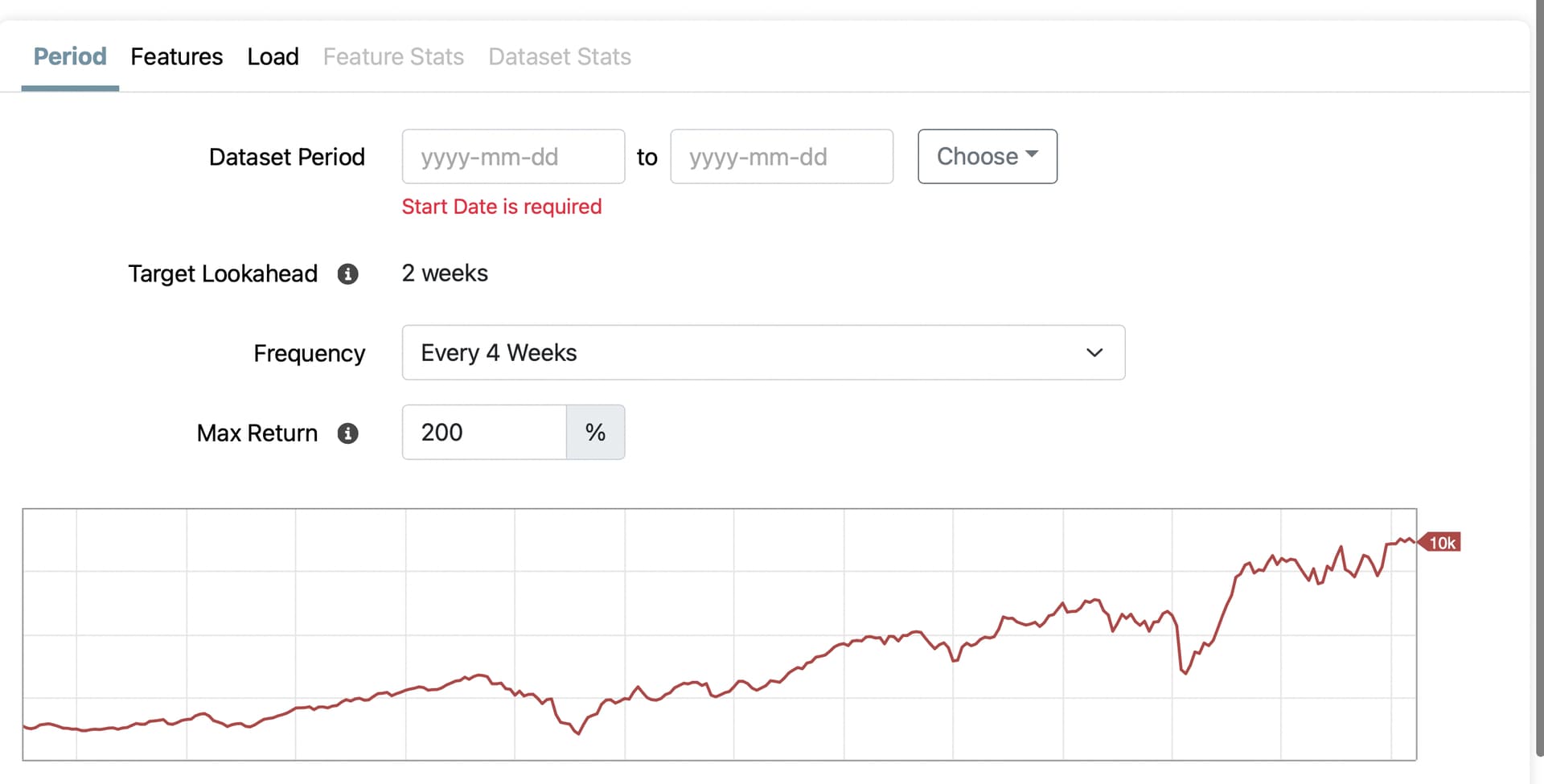Click the Start Date is required message
The image size is (1544, 784).
[502, 207]
